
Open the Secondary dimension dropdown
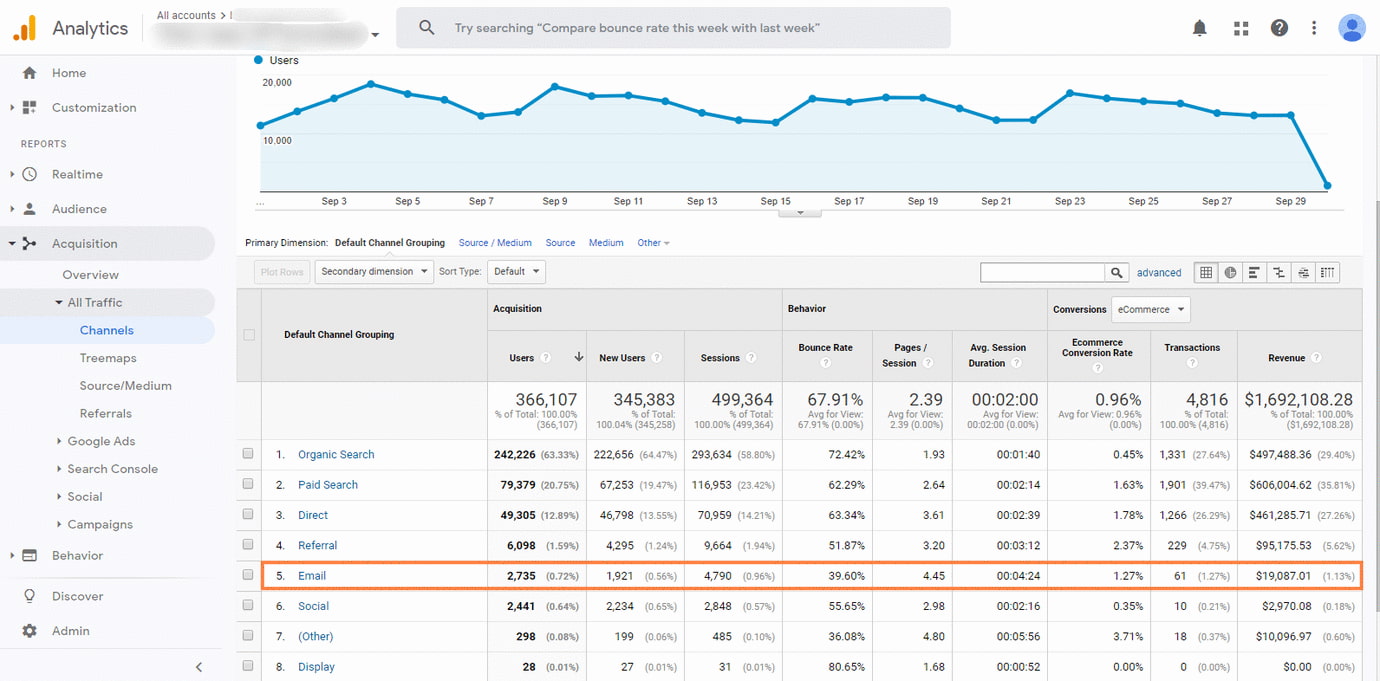[373, 271]
